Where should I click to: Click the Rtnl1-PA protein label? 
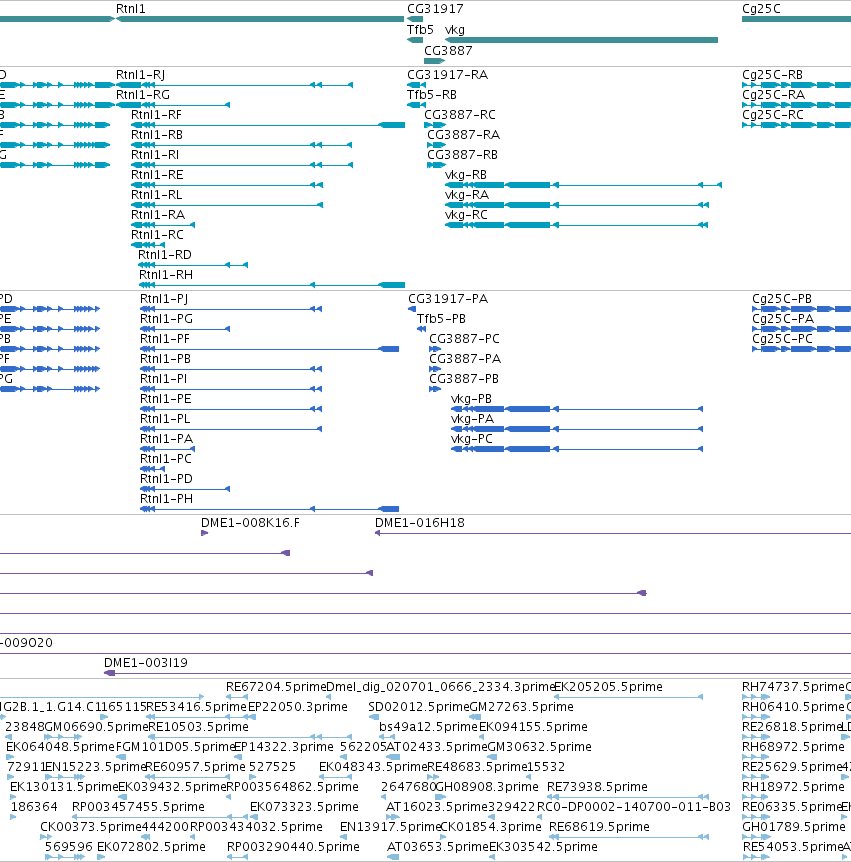click(167, 439)
